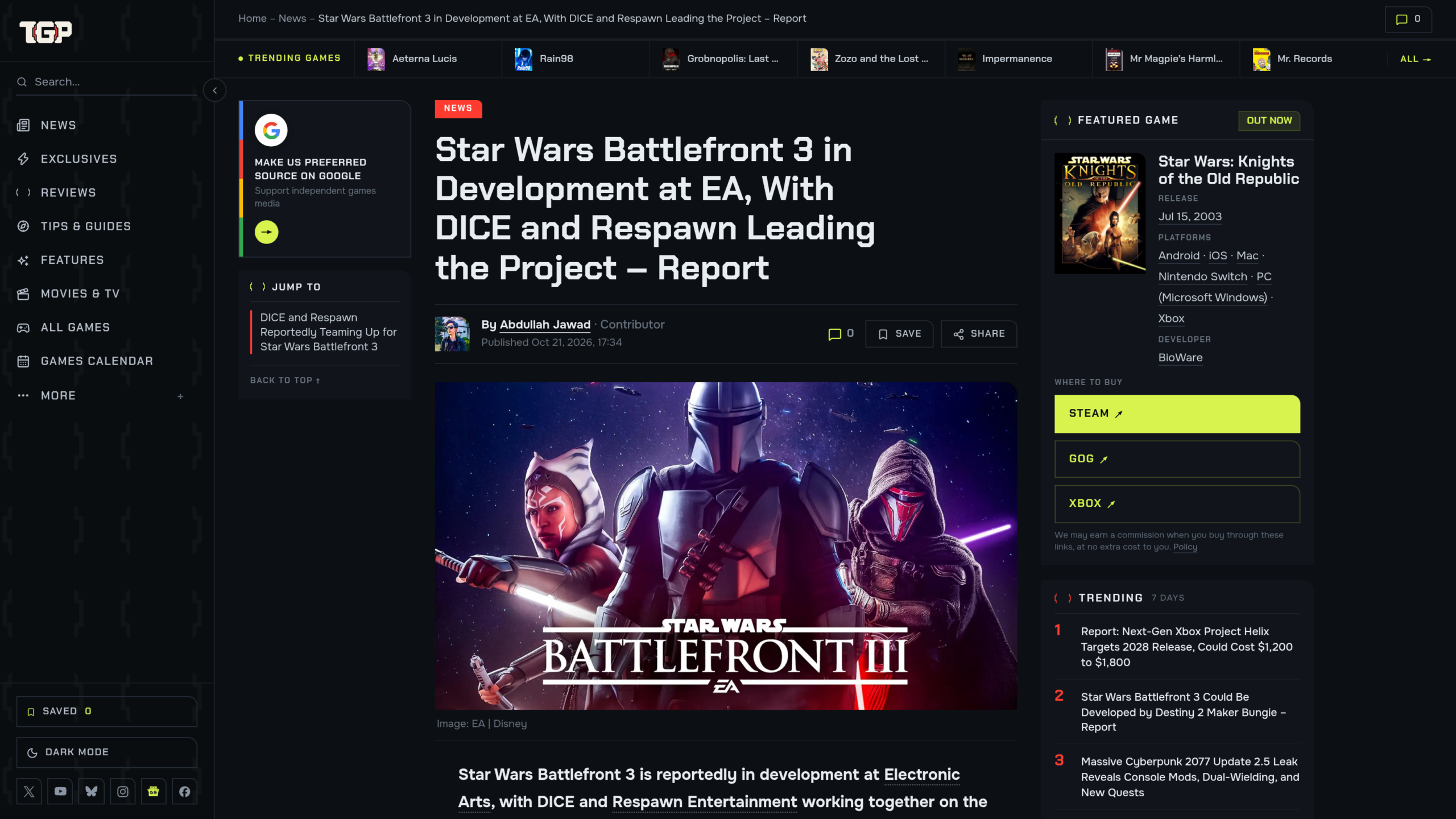Viewport: 1456px width, 819px height.
Task: Select the Android platform link
Action: 1179,256
